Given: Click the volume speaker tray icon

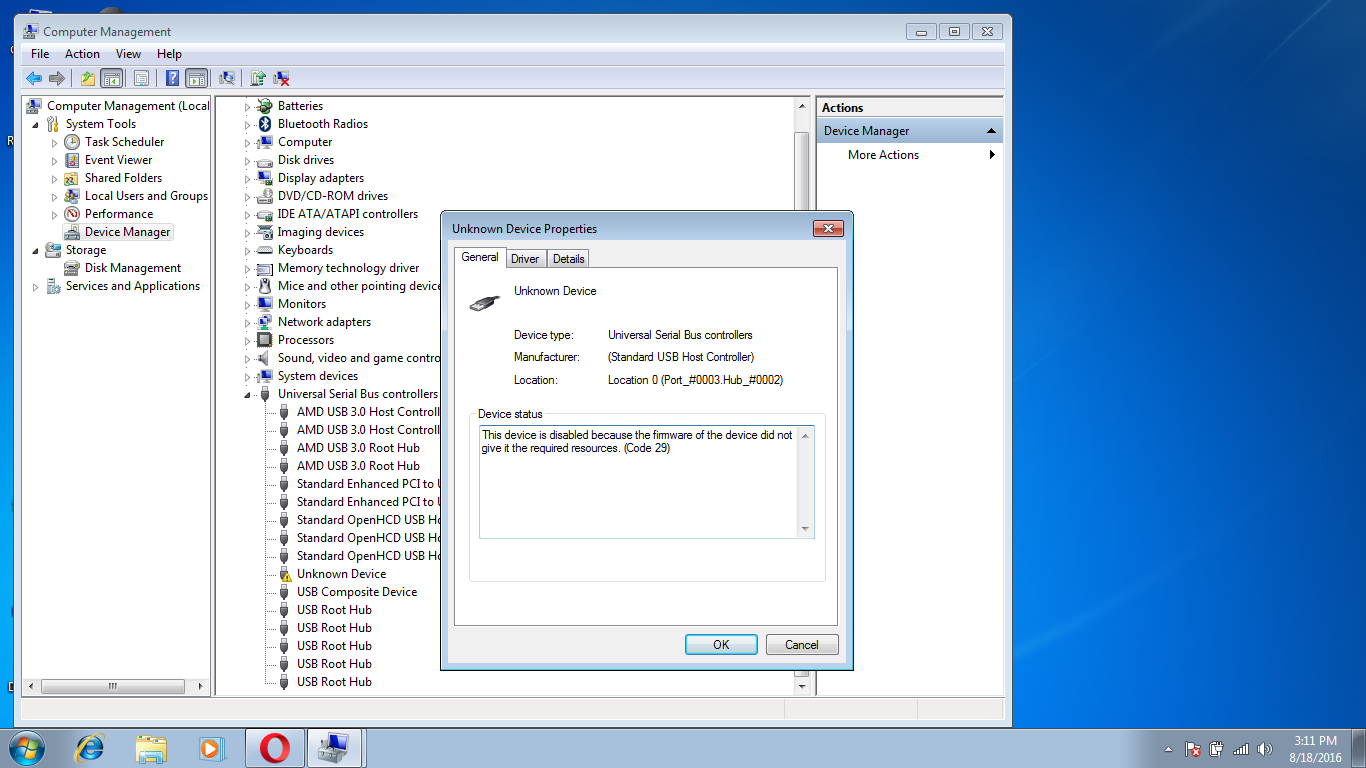Looking at the screenshot, I should click(x=1265, y=749).
